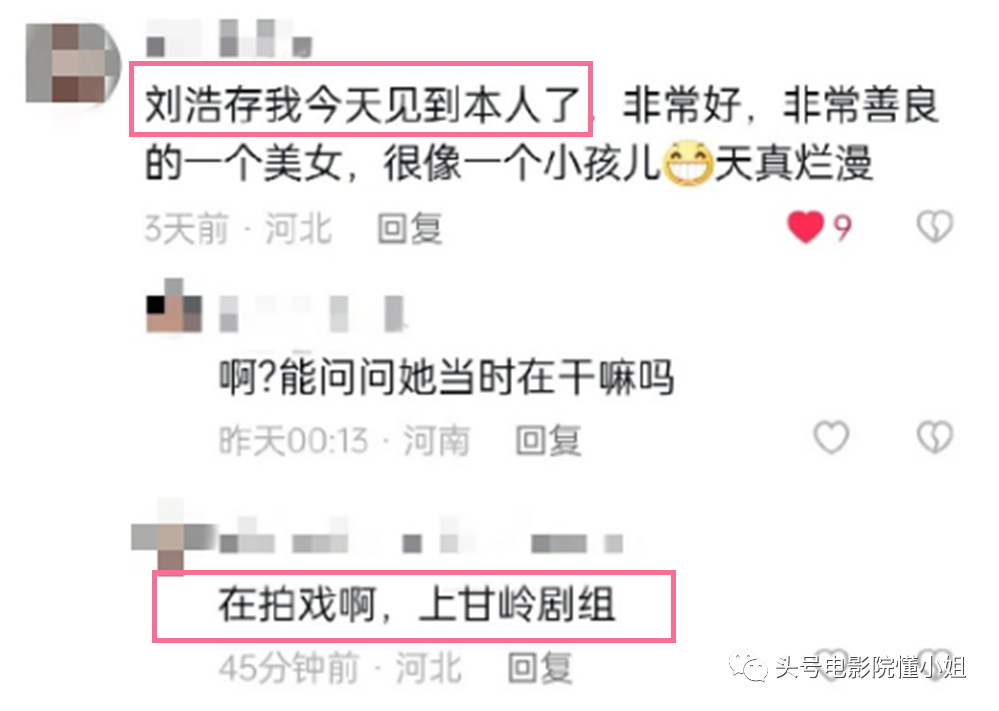Dislike the 河南 reply using the broken heart
Viewport: 999px width, 711px height.
[x=934, y=437]
